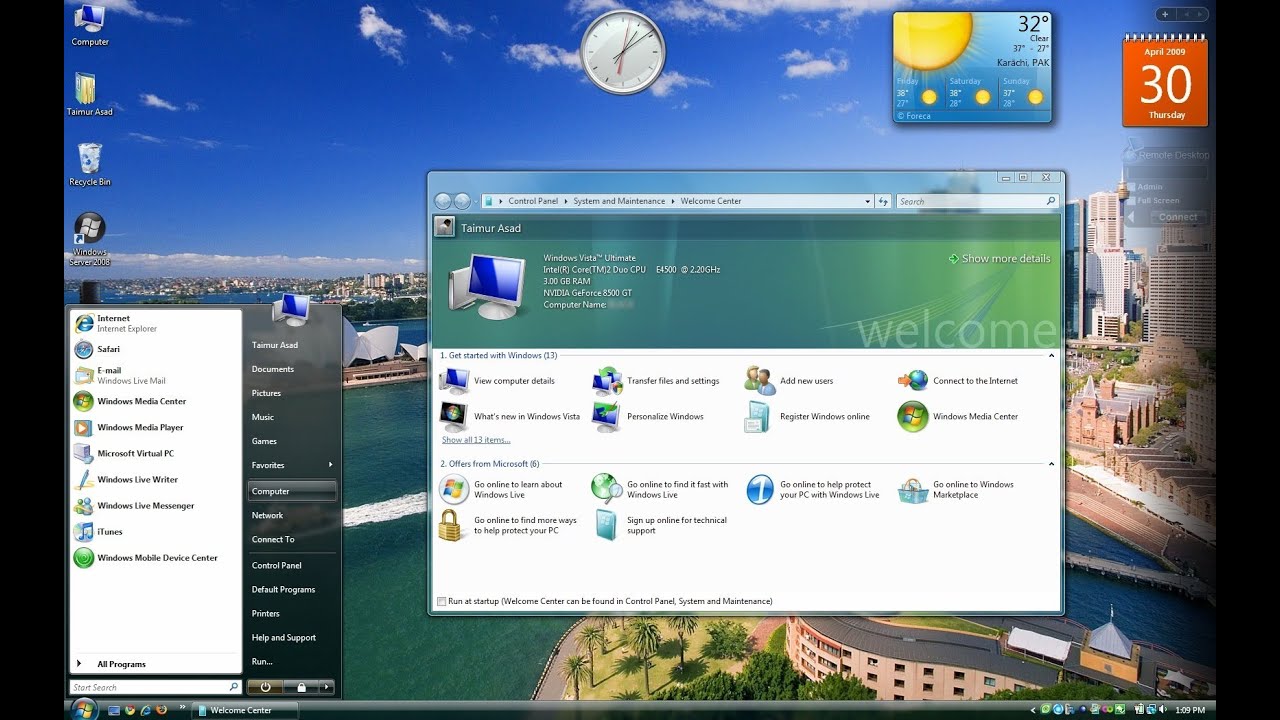Viewport: 1280px width, 720px height.
Task: Open Microsoft Virtual PC
Action: (155, 453)
